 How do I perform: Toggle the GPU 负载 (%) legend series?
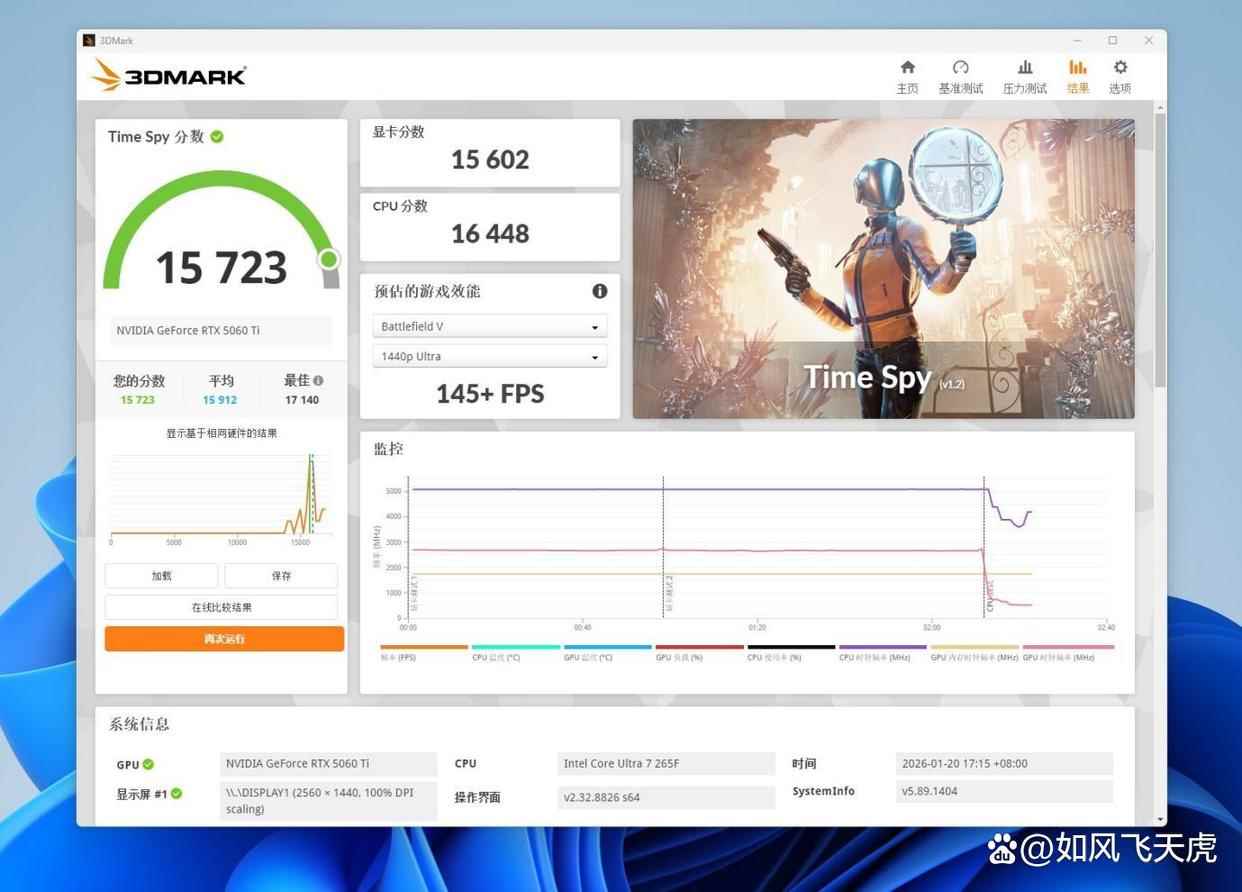pyautogui.click(x=699, y=652)
